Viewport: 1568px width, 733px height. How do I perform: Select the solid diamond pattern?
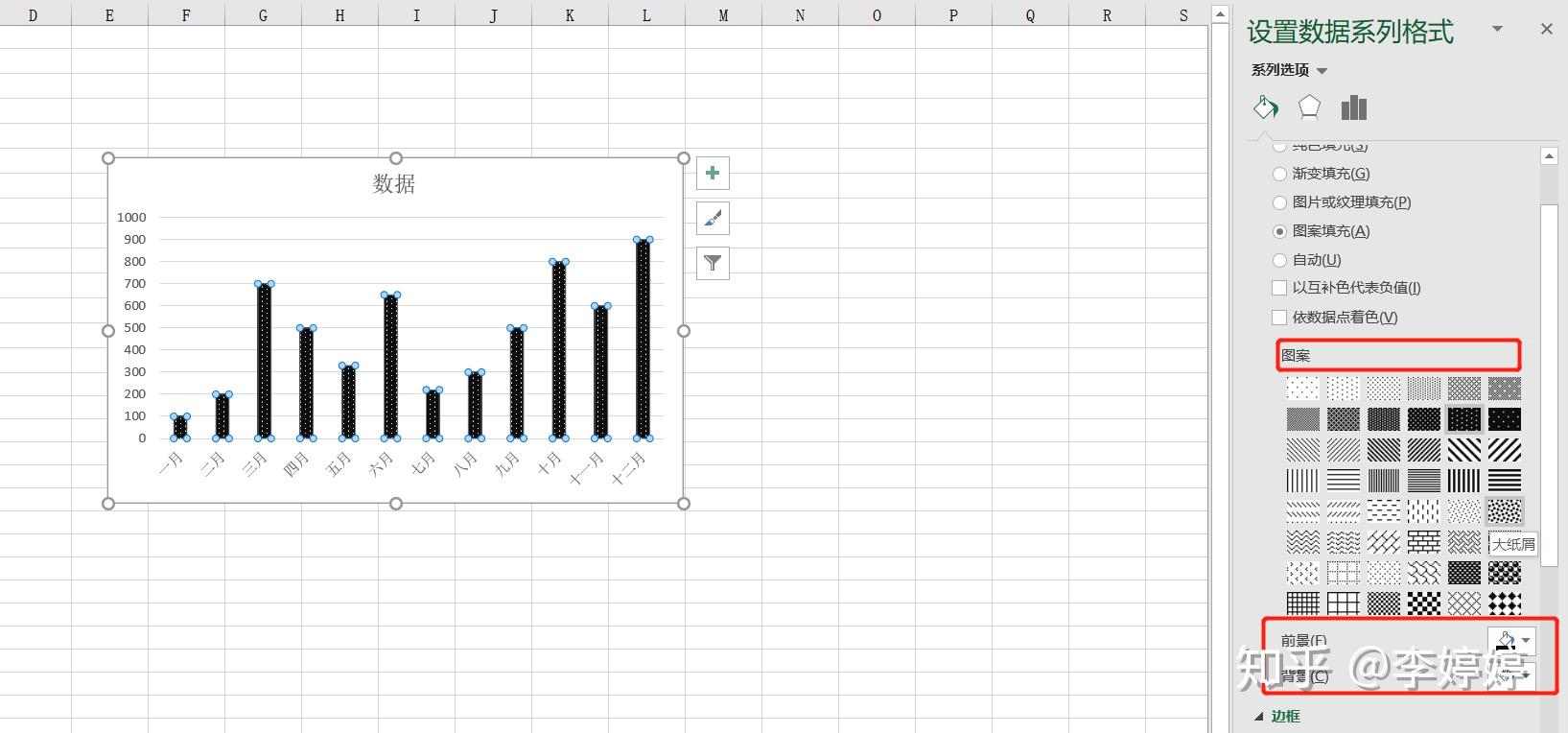(1505, 603)
